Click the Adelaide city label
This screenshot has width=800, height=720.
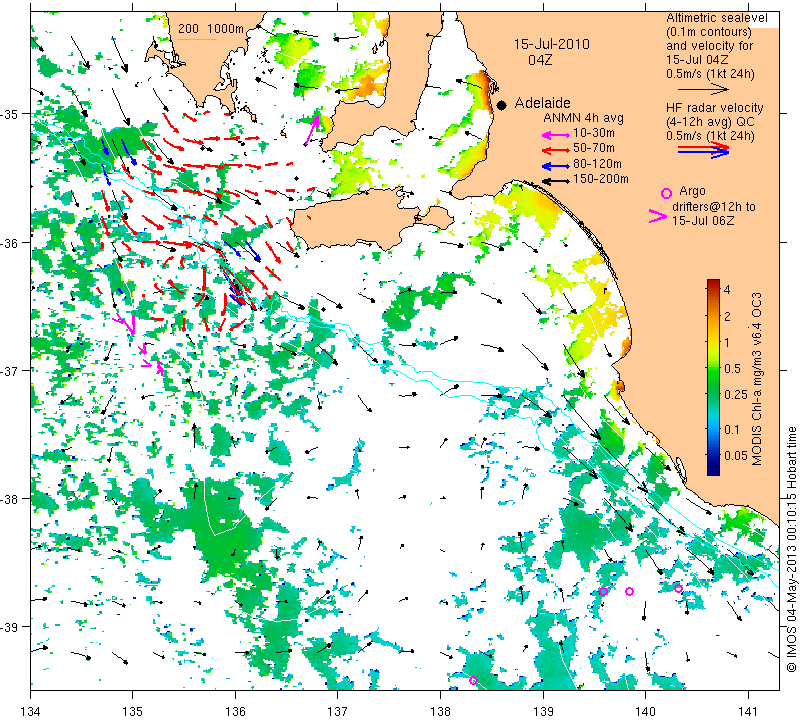point(542,103)
